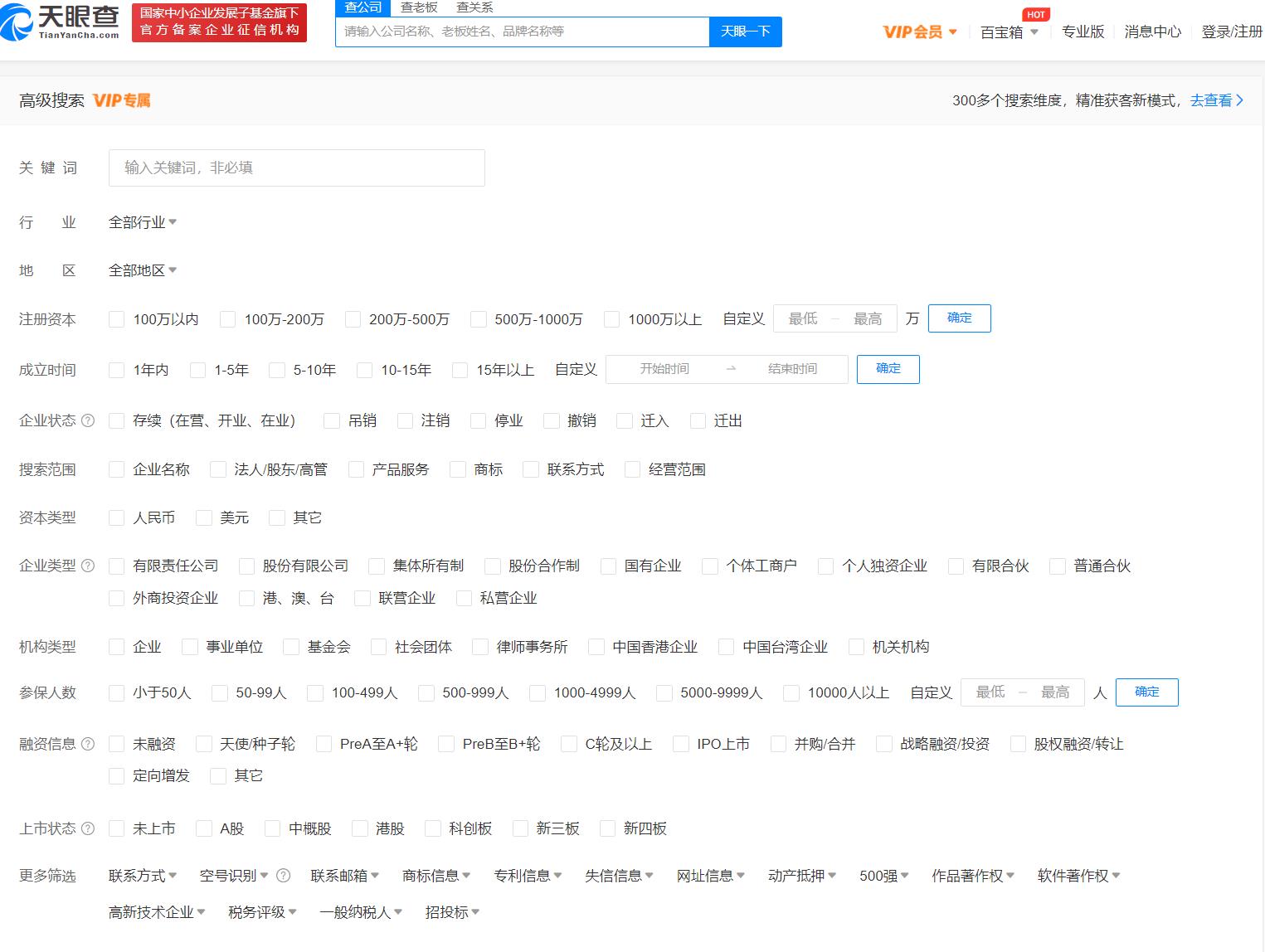Screen dimensions: 1265x952
Task: Switch to the 查老板 search tab
Action: 418,7
